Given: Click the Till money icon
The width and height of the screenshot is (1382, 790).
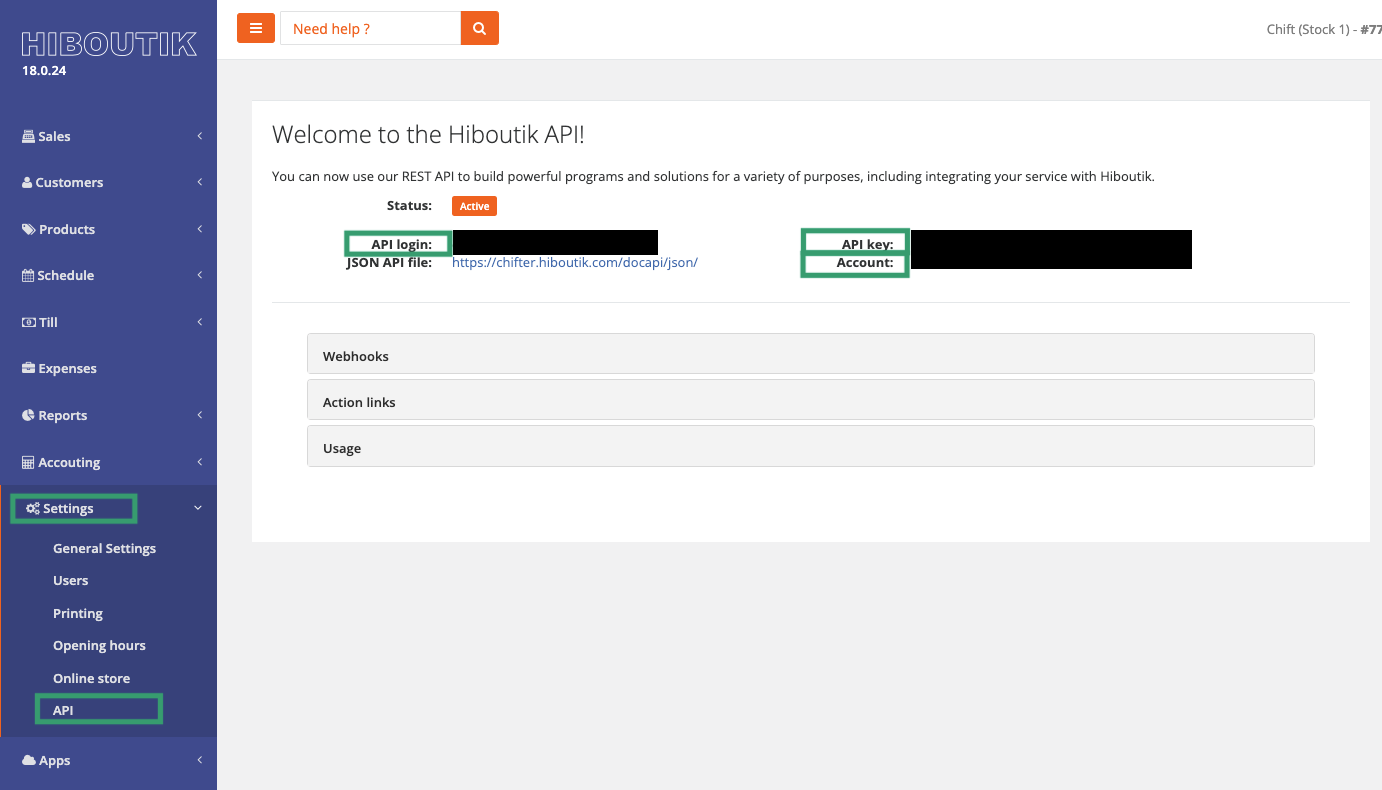Looking at the screenshot, I should click(x=29, y=322).
